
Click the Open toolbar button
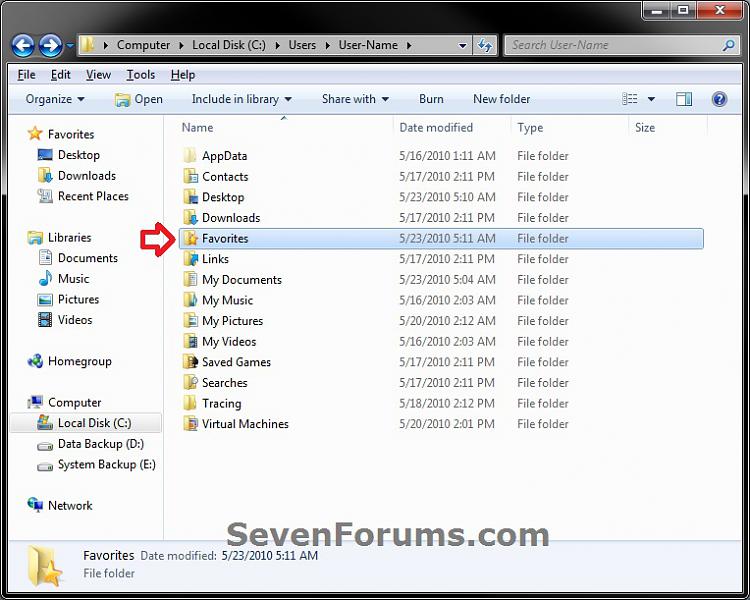click(x=139, y=99)
